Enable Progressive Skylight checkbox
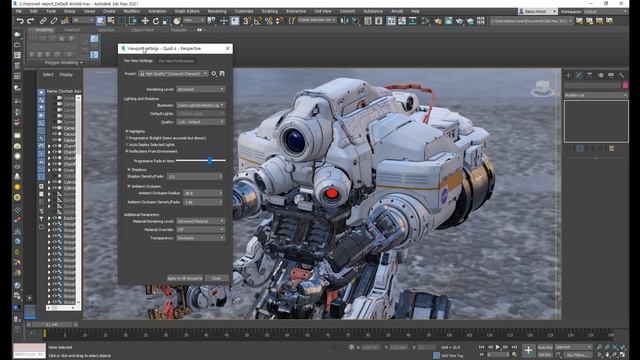The image size is (640, 360). pos(127,138)
